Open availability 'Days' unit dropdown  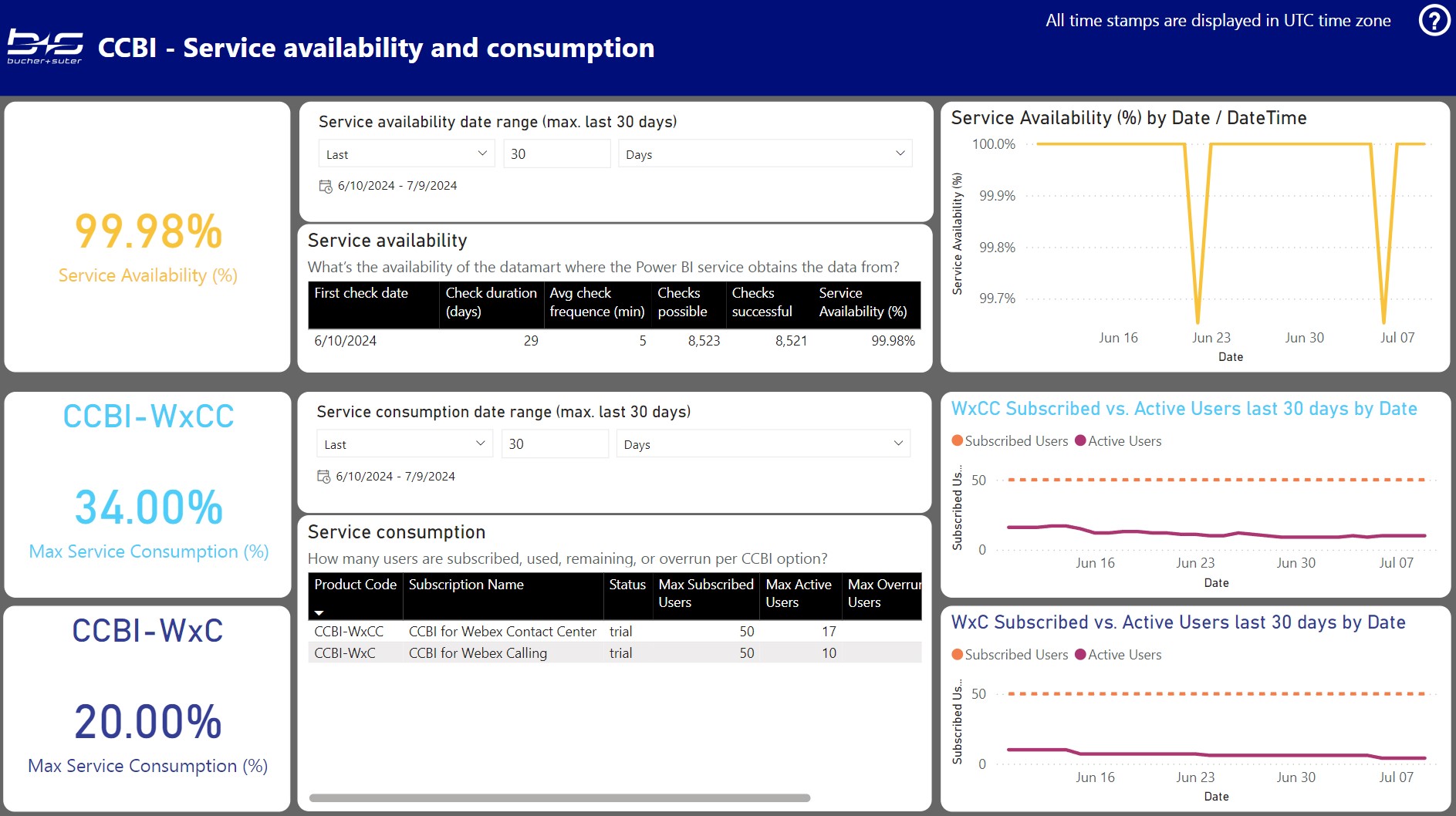(765, 154)
